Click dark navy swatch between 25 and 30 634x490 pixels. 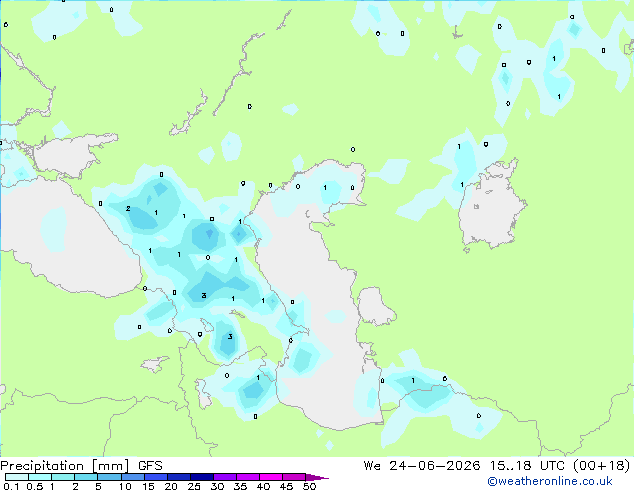[x=201, y=477]
